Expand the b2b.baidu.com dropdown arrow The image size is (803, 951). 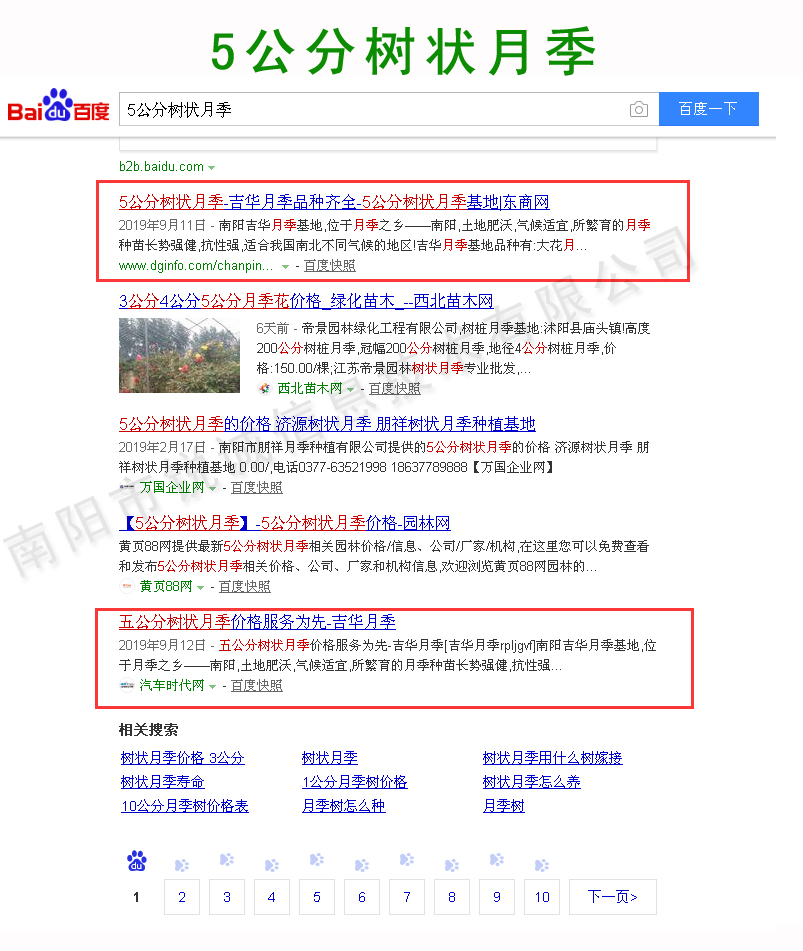point(211,167)
